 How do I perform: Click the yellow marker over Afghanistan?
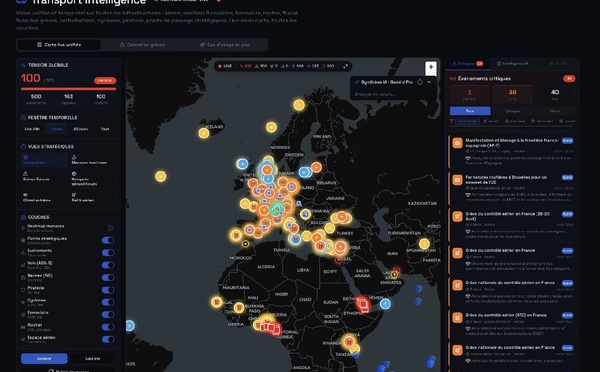(x=424, y=244)
